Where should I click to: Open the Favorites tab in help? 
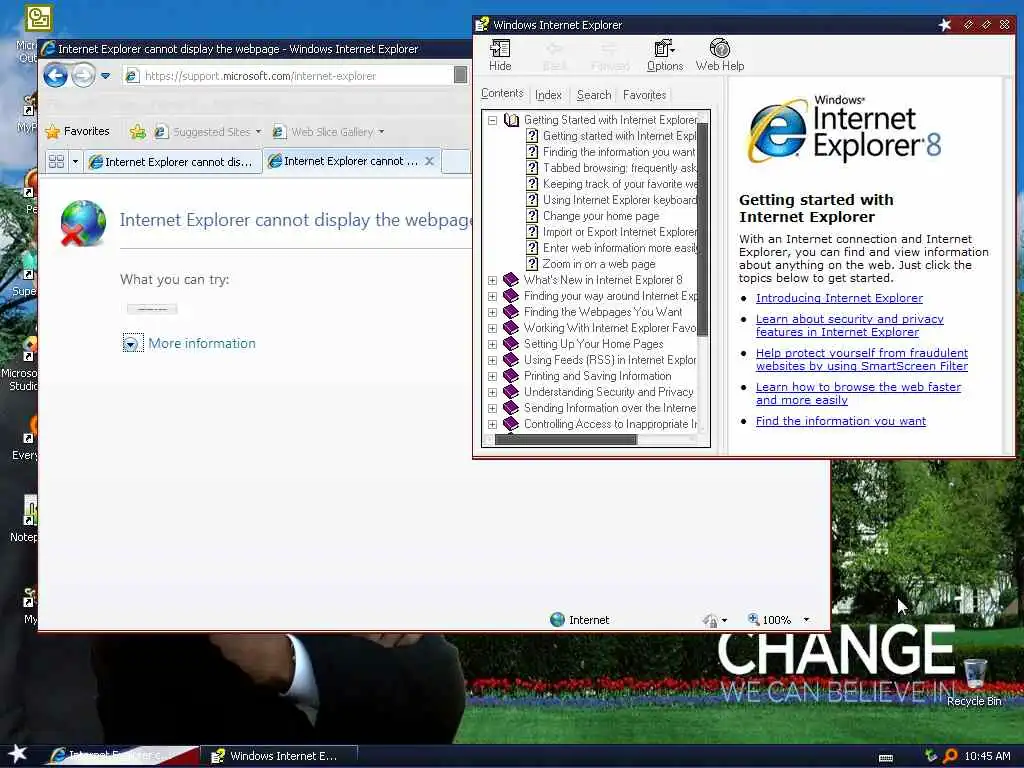point(645,95)
